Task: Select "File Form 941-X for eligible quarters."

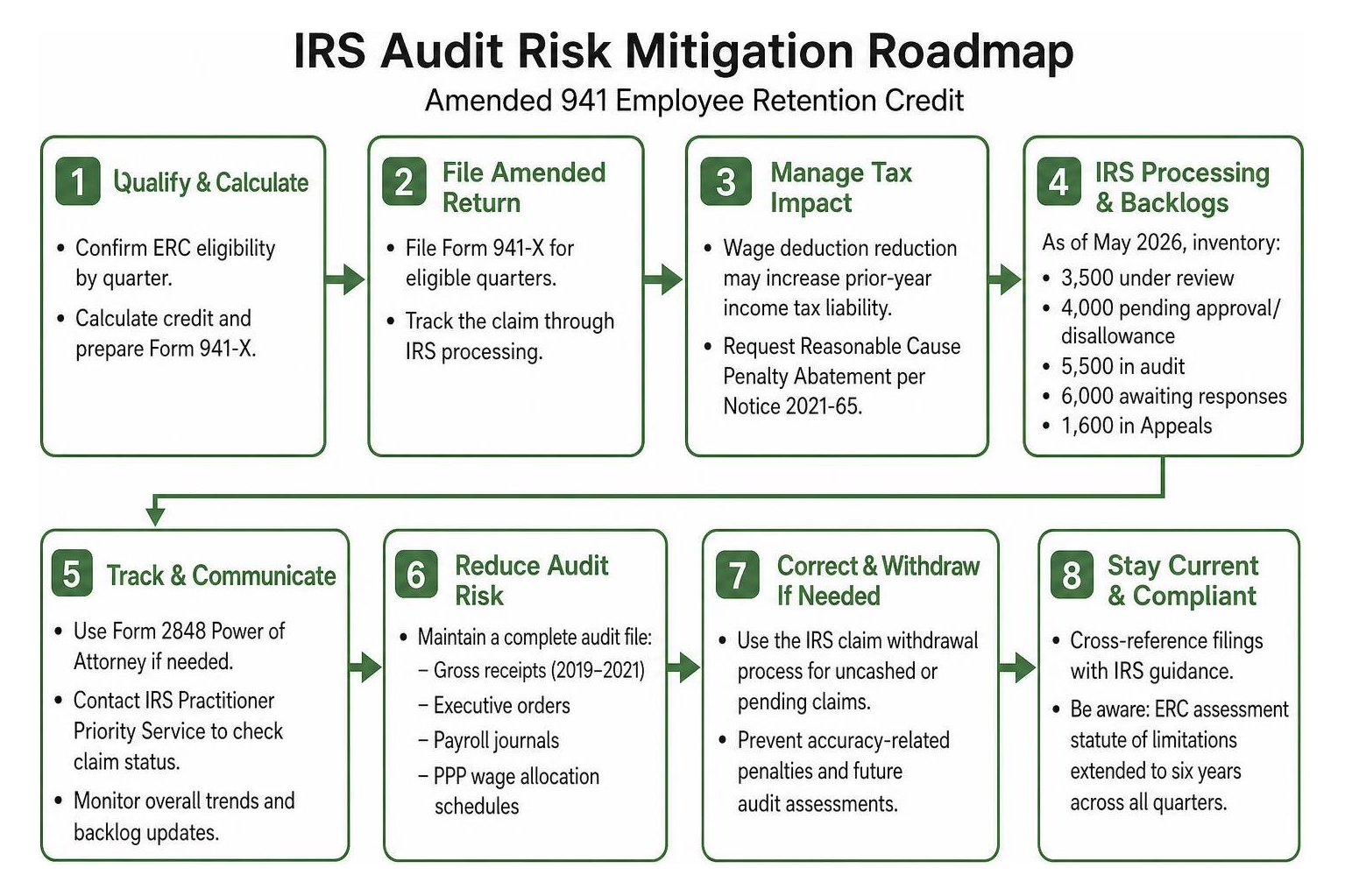Action: 490,263
